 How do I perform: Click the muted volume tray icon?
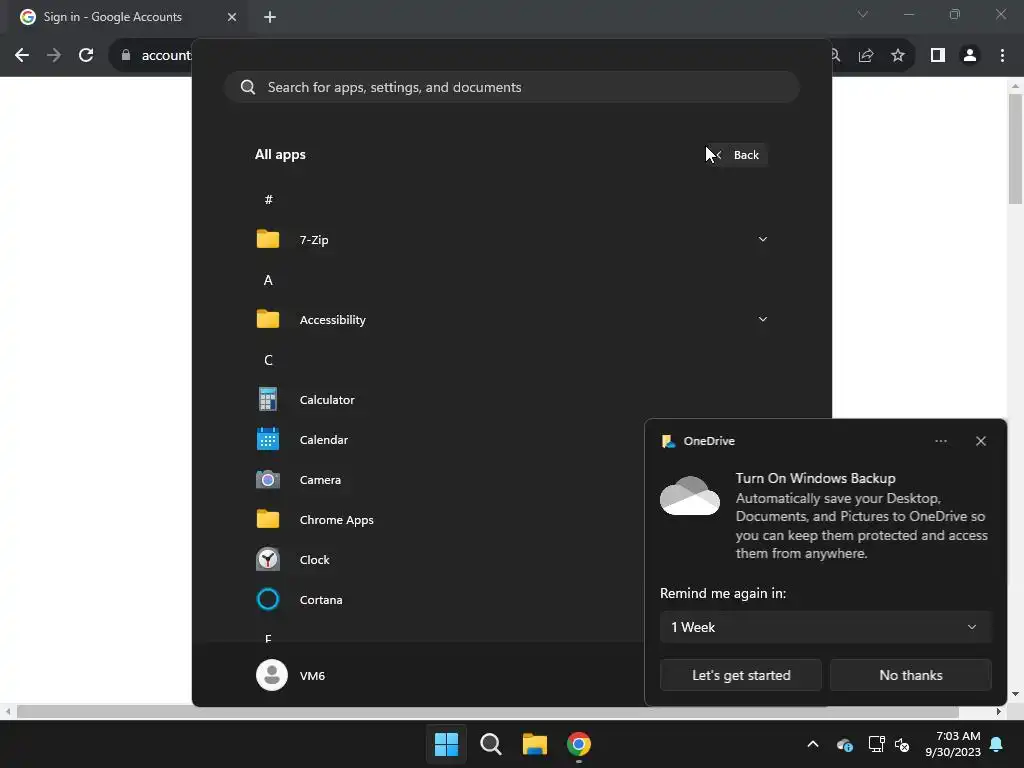(902, 744)
